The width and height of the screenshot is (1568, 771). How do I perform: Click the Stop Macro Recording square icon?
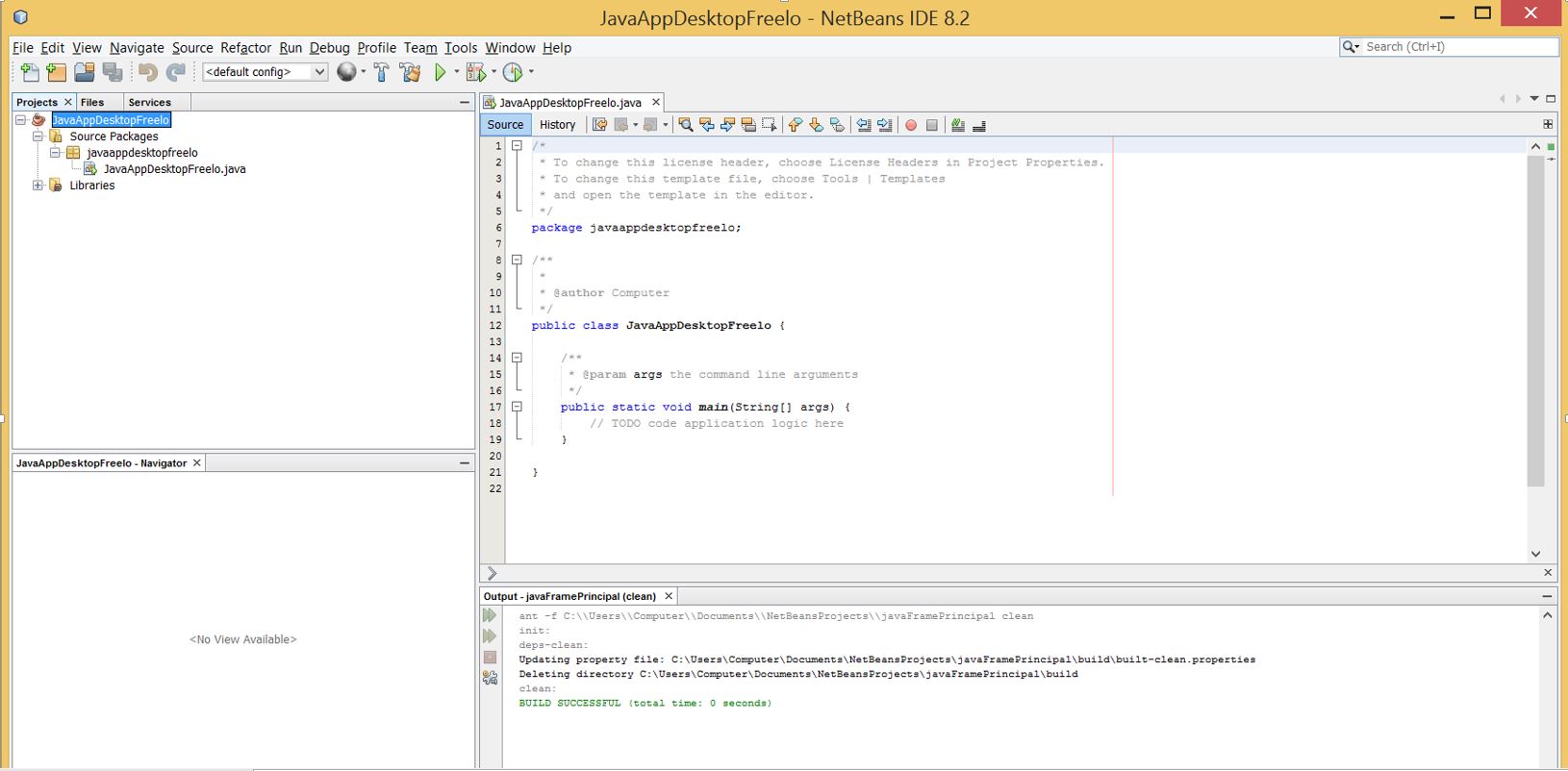tap(931, 125)
